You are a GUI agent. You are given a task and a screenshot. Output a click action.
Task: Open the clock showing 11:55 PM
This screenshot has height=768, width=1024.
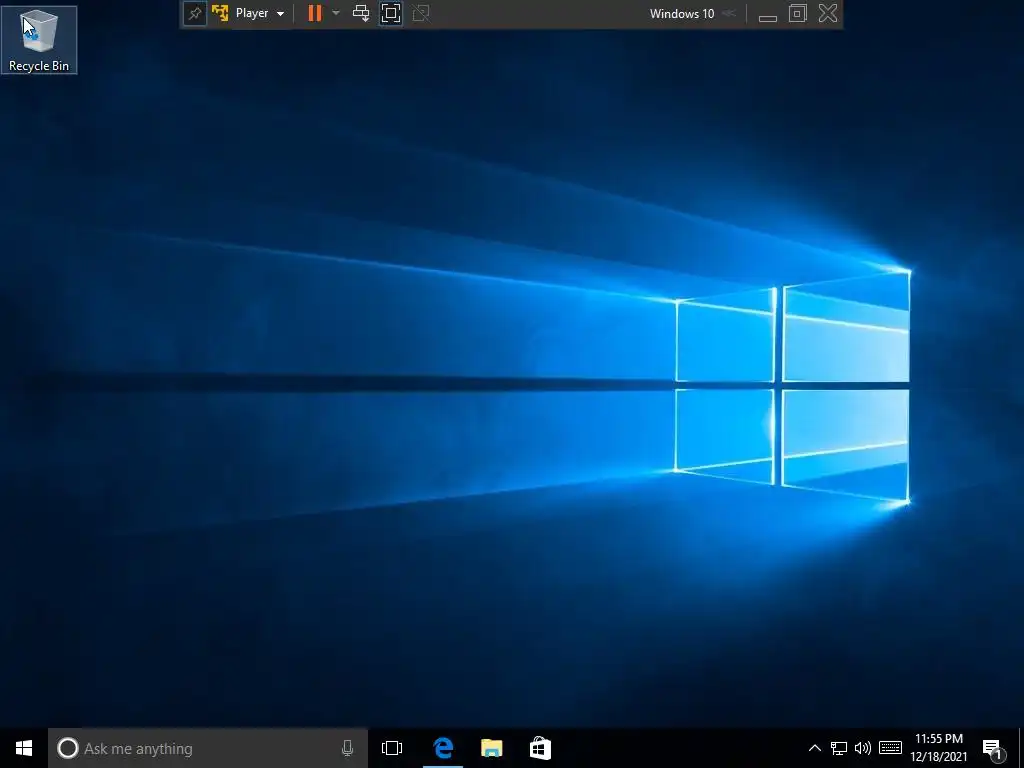[x=938, y=748]
